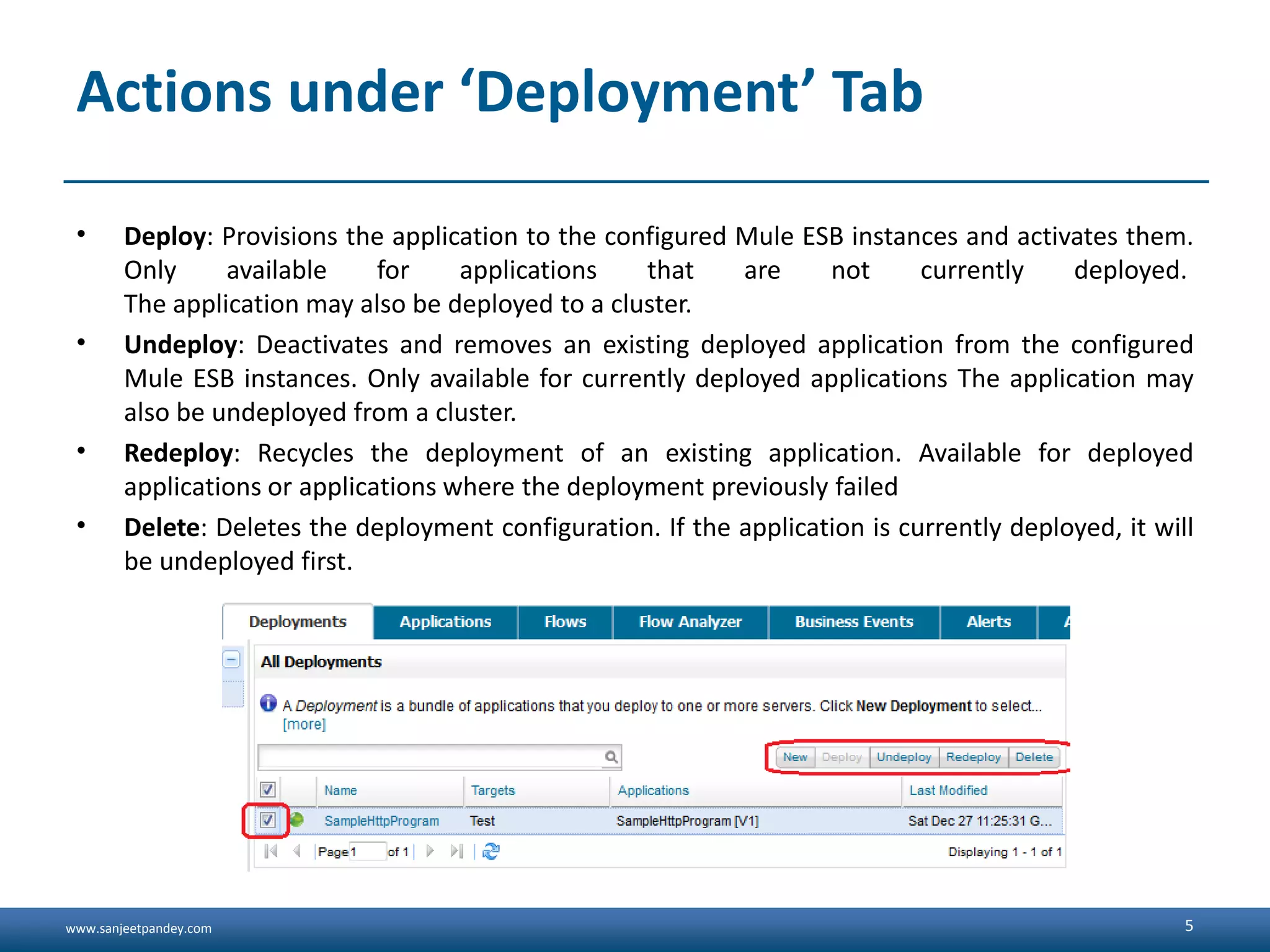Select the 'Test' target cell
This screenshot has width=1270, height=952.
tap(482, 821)
